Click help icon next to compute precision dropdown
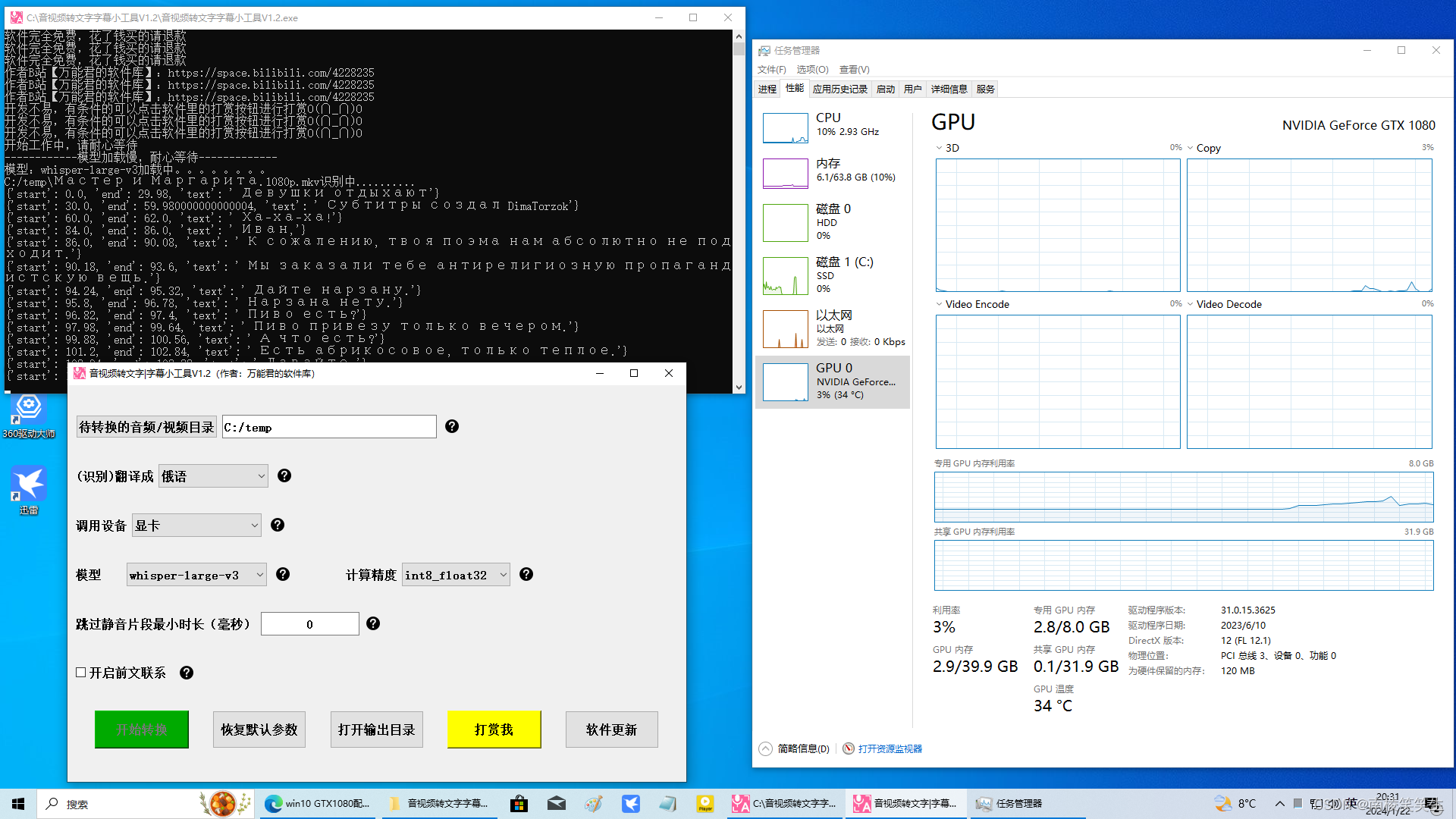The image size is (1456, 819). tap(526, 574)
